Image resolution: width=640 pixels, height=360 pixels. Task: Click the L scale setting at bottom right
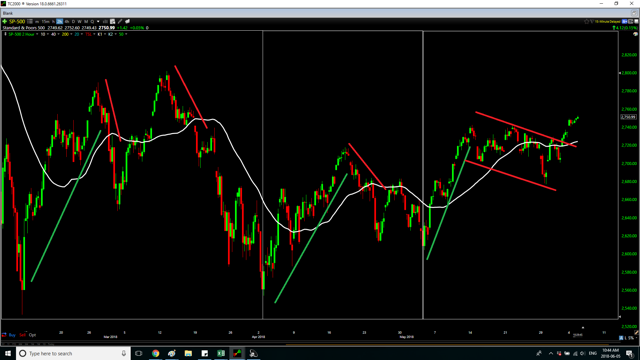[626, 338]
